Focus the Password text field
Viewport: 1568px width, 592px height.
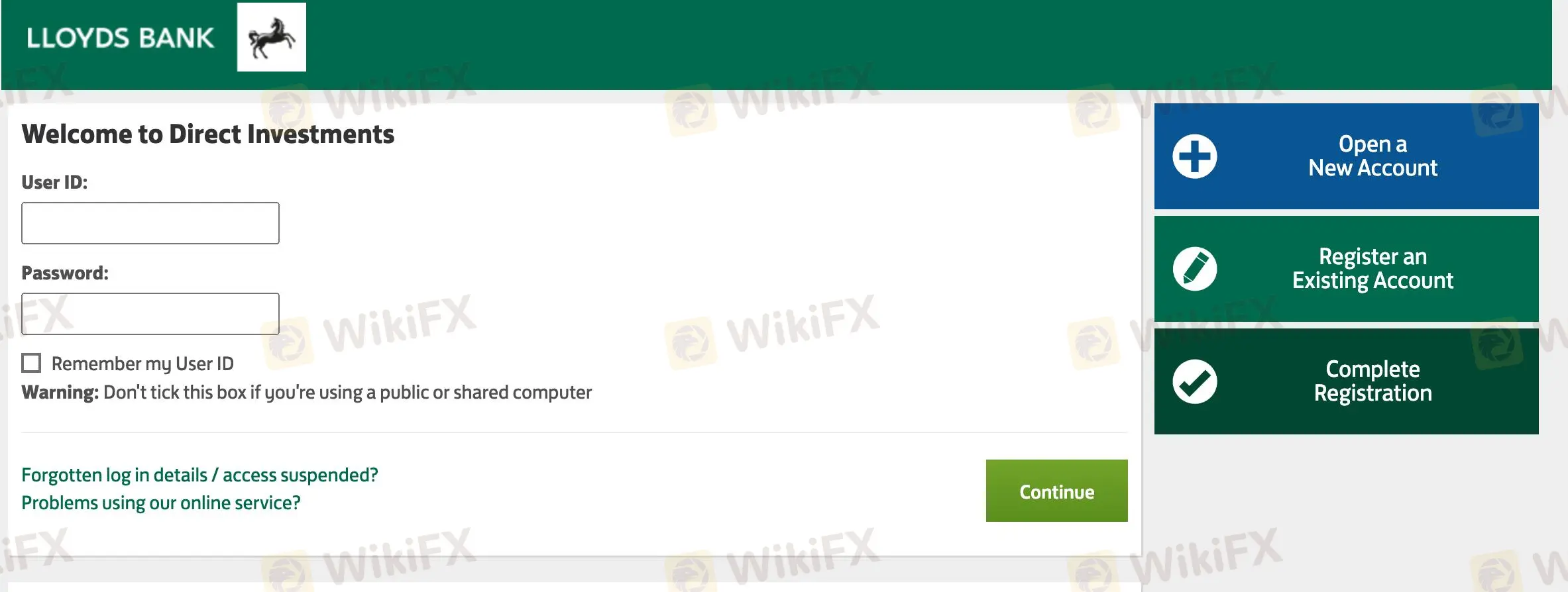coord(150,314)
